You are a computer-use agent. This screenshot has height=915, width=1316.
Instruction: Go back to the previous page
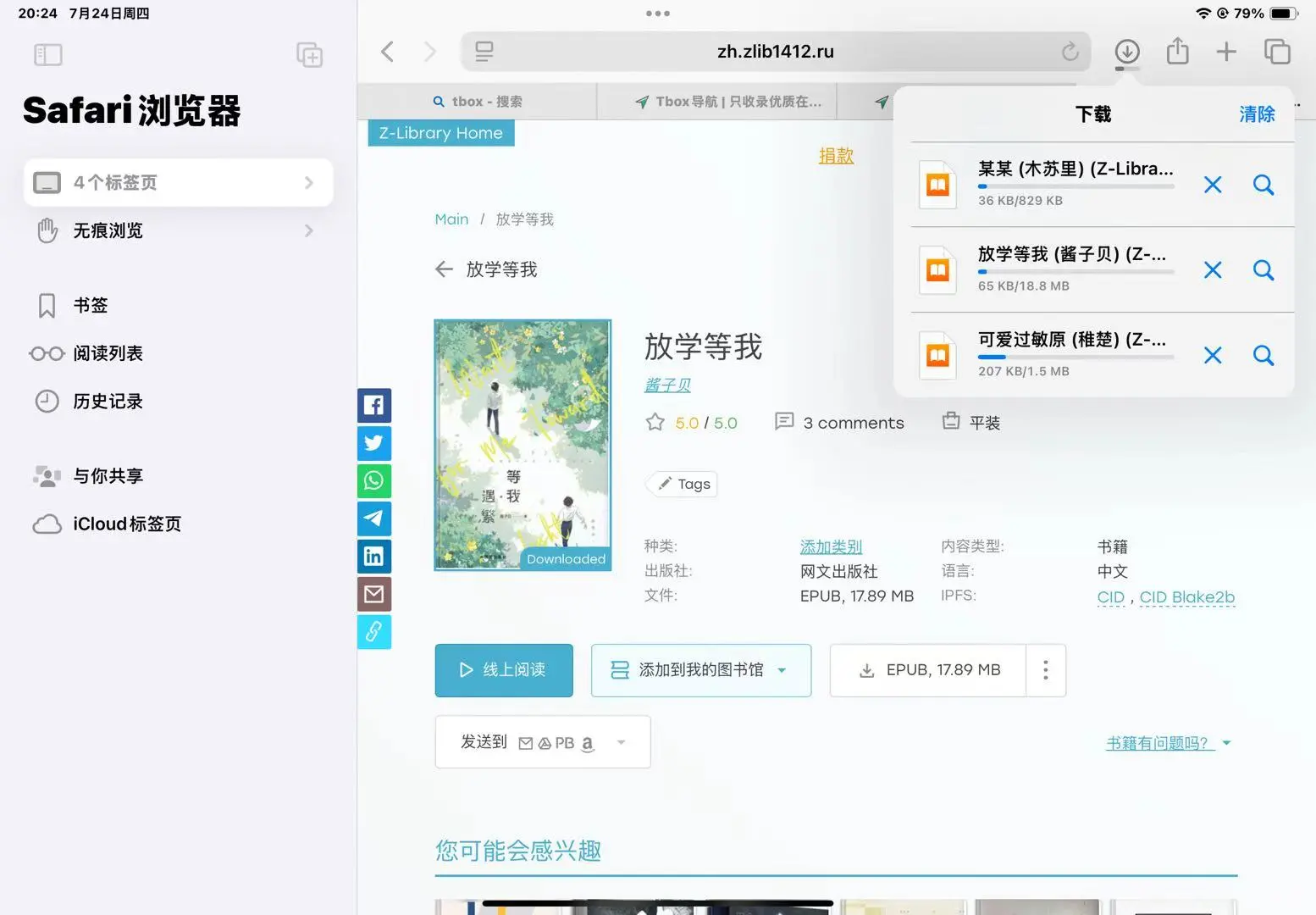tap(388, 52)
